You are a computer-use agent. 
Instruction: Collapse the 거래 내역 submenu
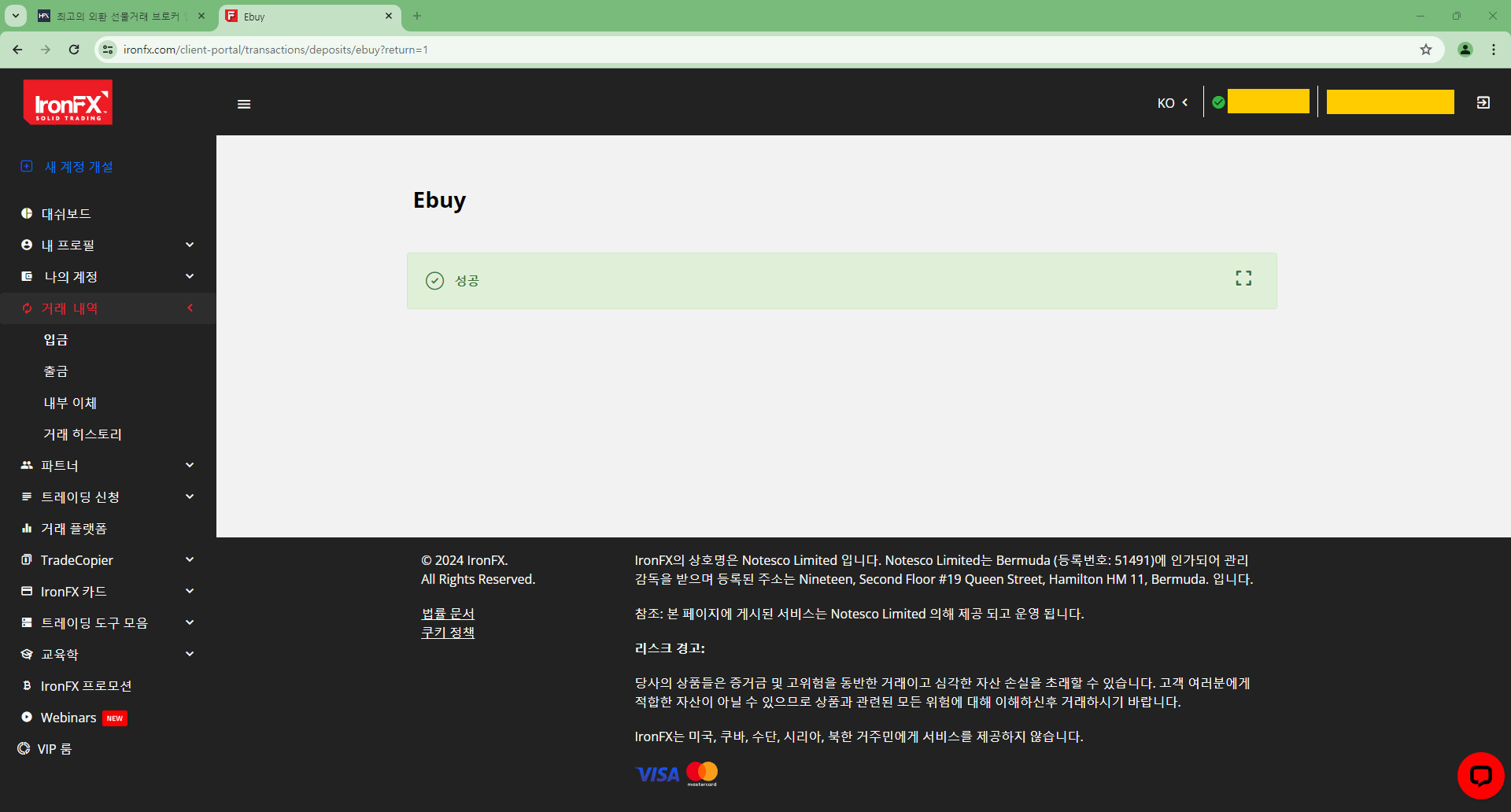tap(189, 308)
